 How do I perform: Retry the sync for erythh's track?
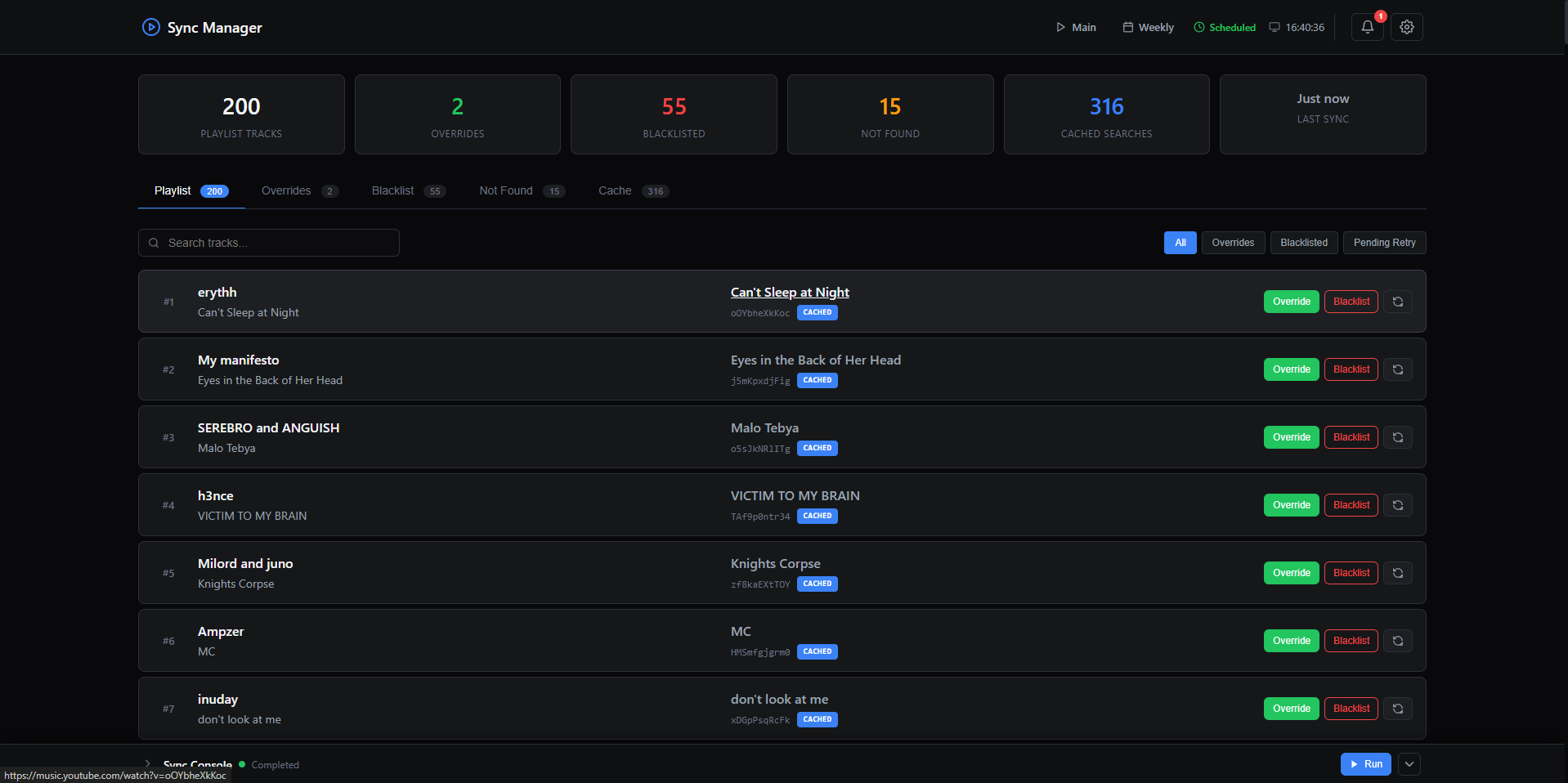[1397, 301]
